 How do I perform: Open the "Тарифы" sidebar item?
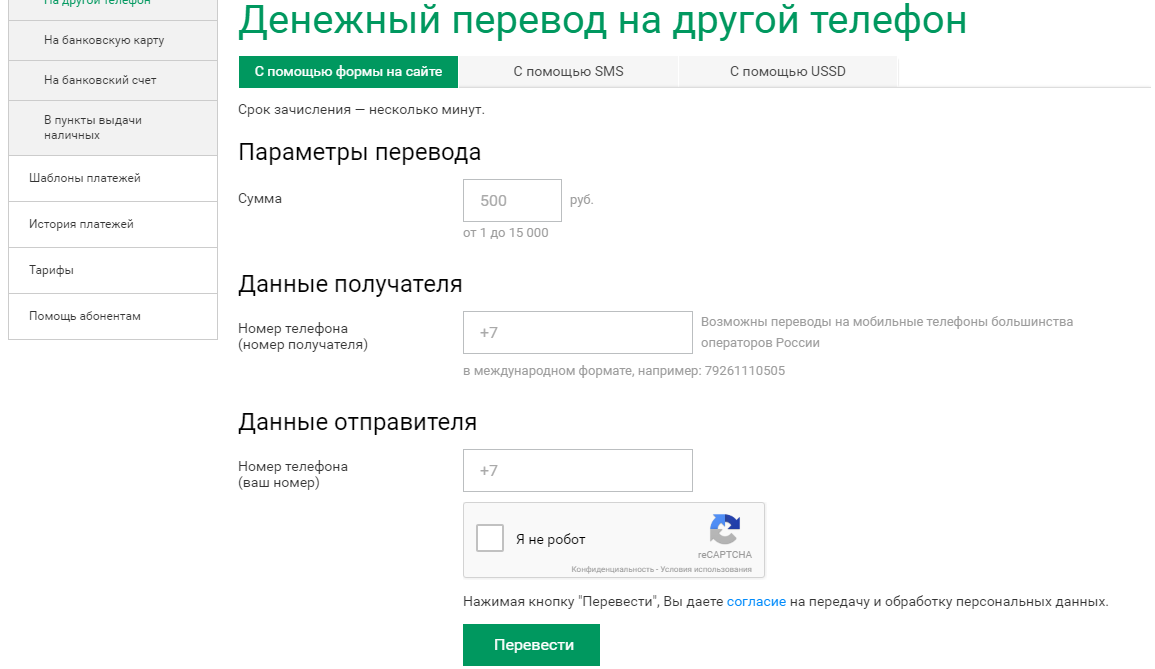113,270
